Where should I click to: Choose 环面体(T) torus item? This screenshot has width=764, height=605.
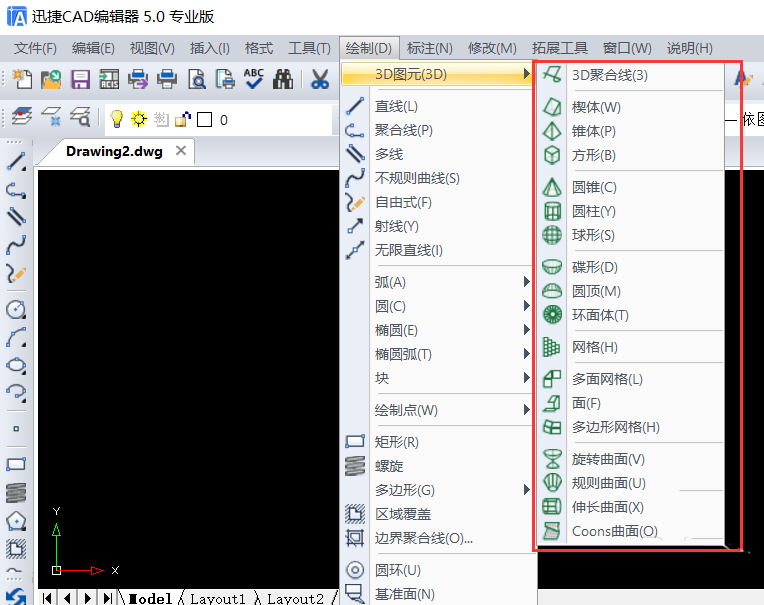click(630, 315)
